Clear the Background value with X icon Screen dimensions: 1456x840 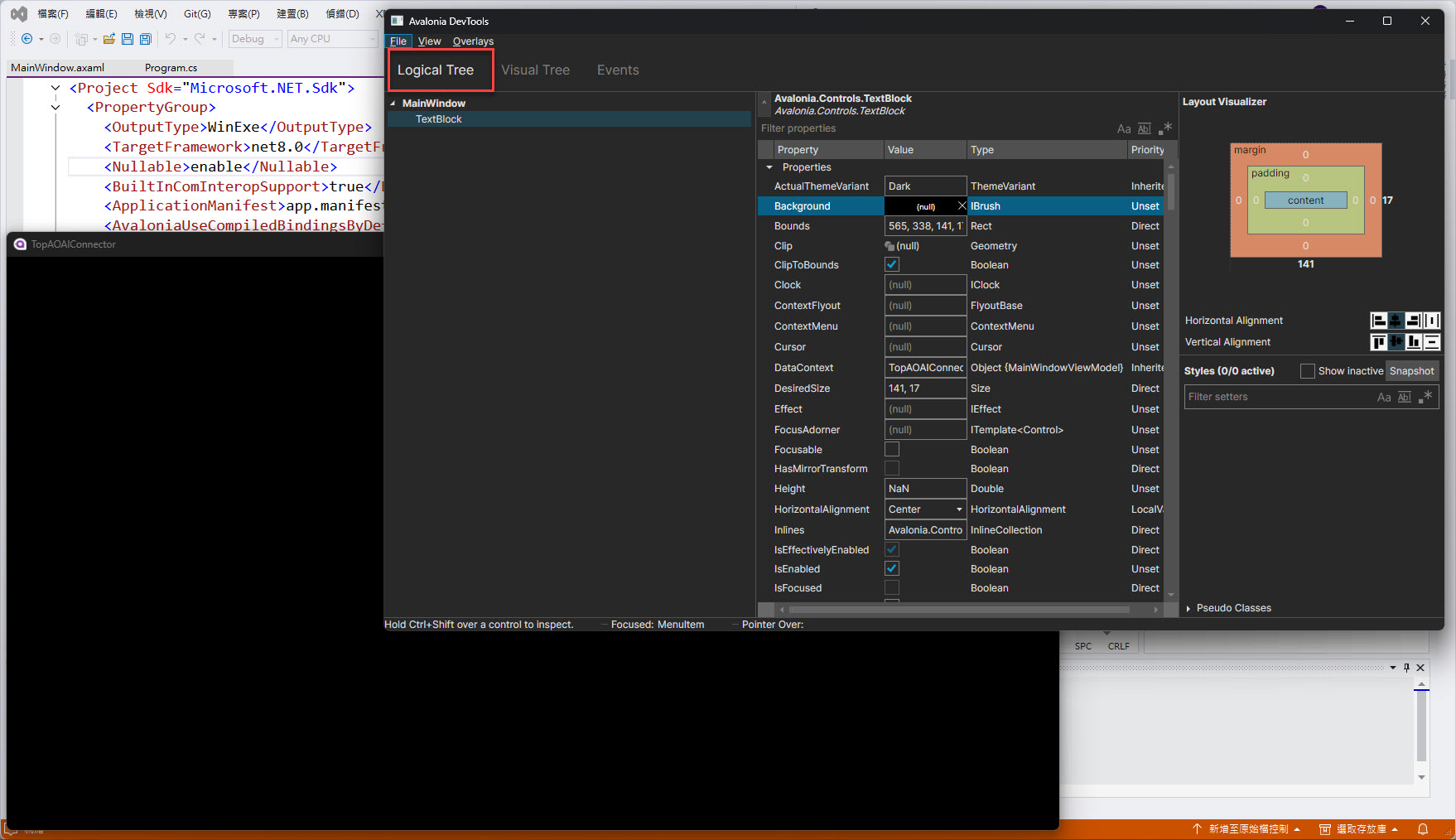coord(962,205)
